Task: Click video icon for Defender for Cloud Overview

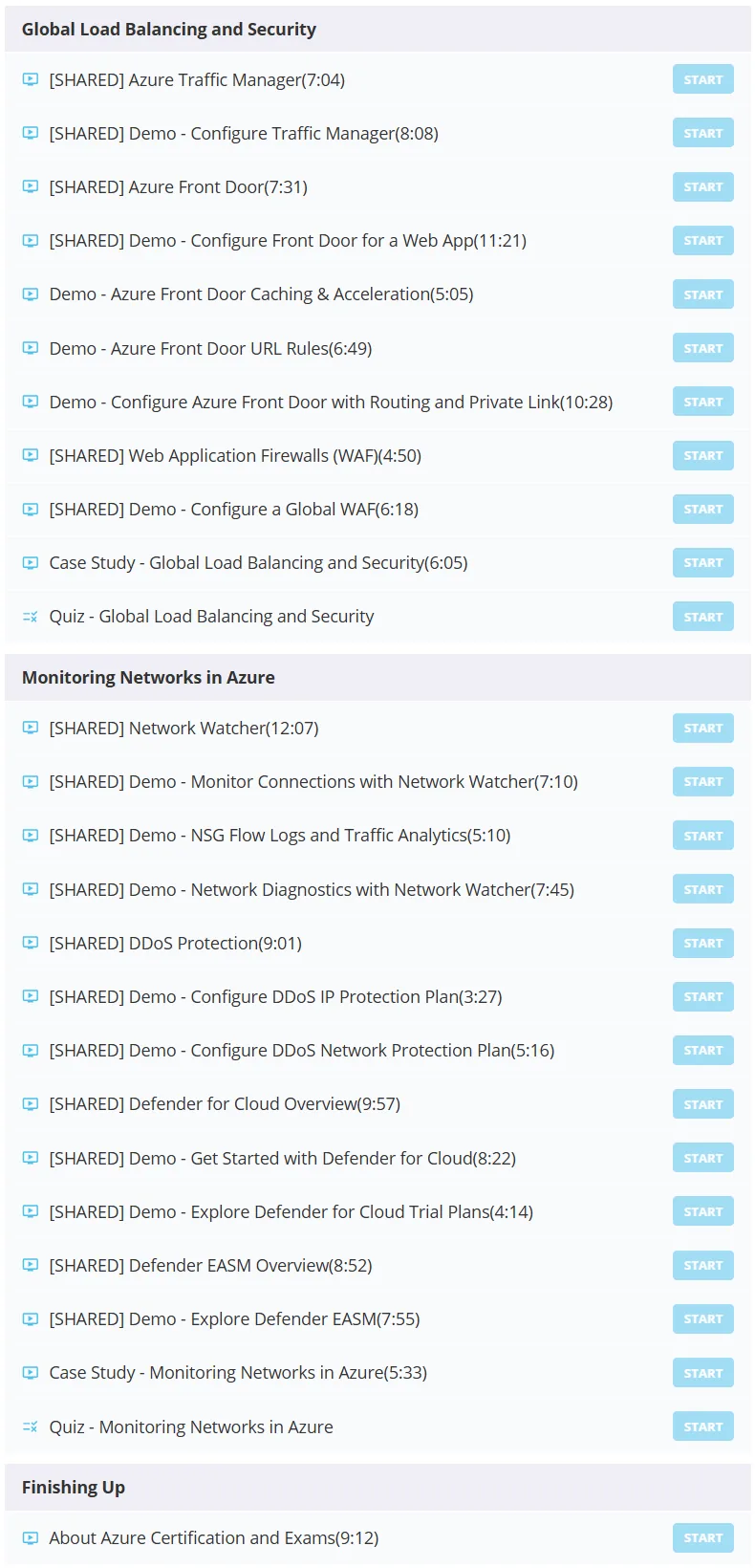Action: coord(31,1104)
